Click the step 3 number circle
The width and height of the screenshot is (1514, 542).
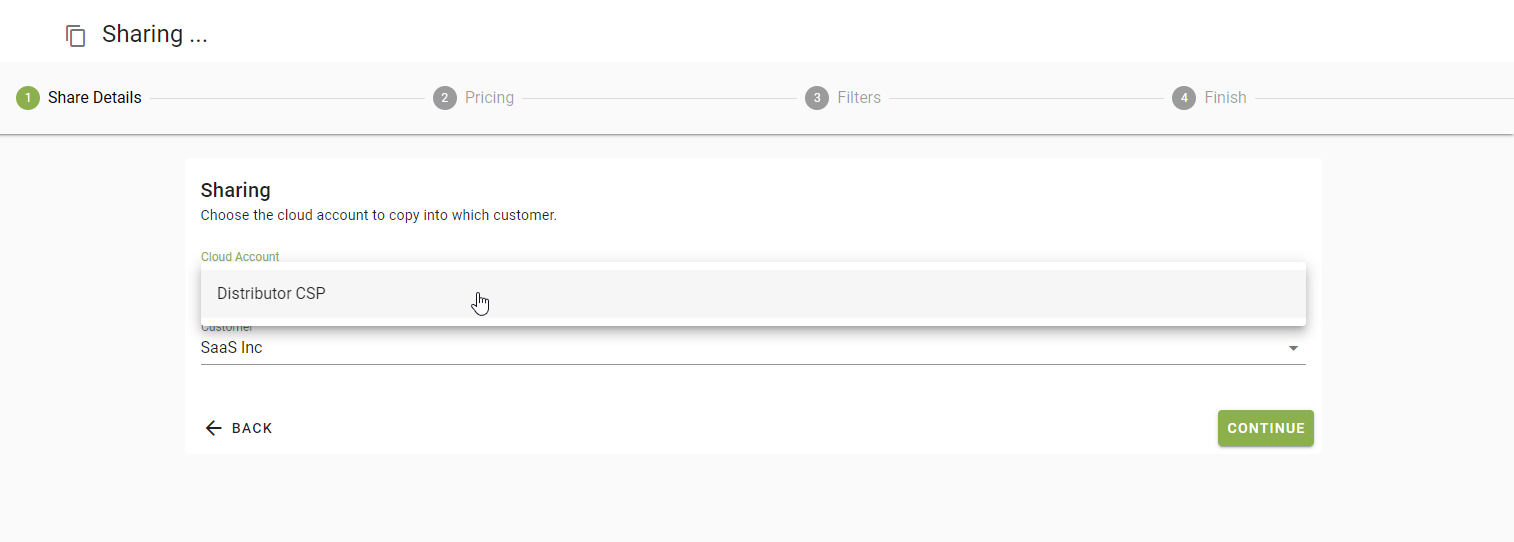point(817,98)
